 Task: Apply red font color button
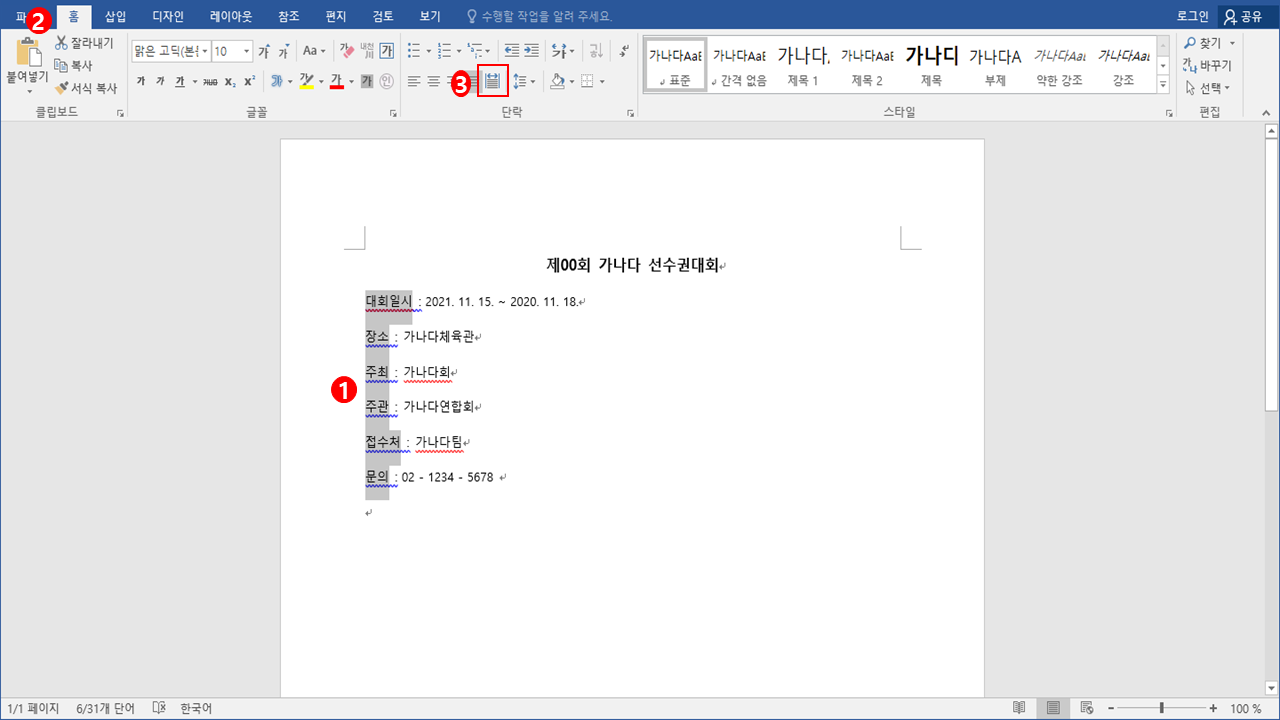[337, 81]
